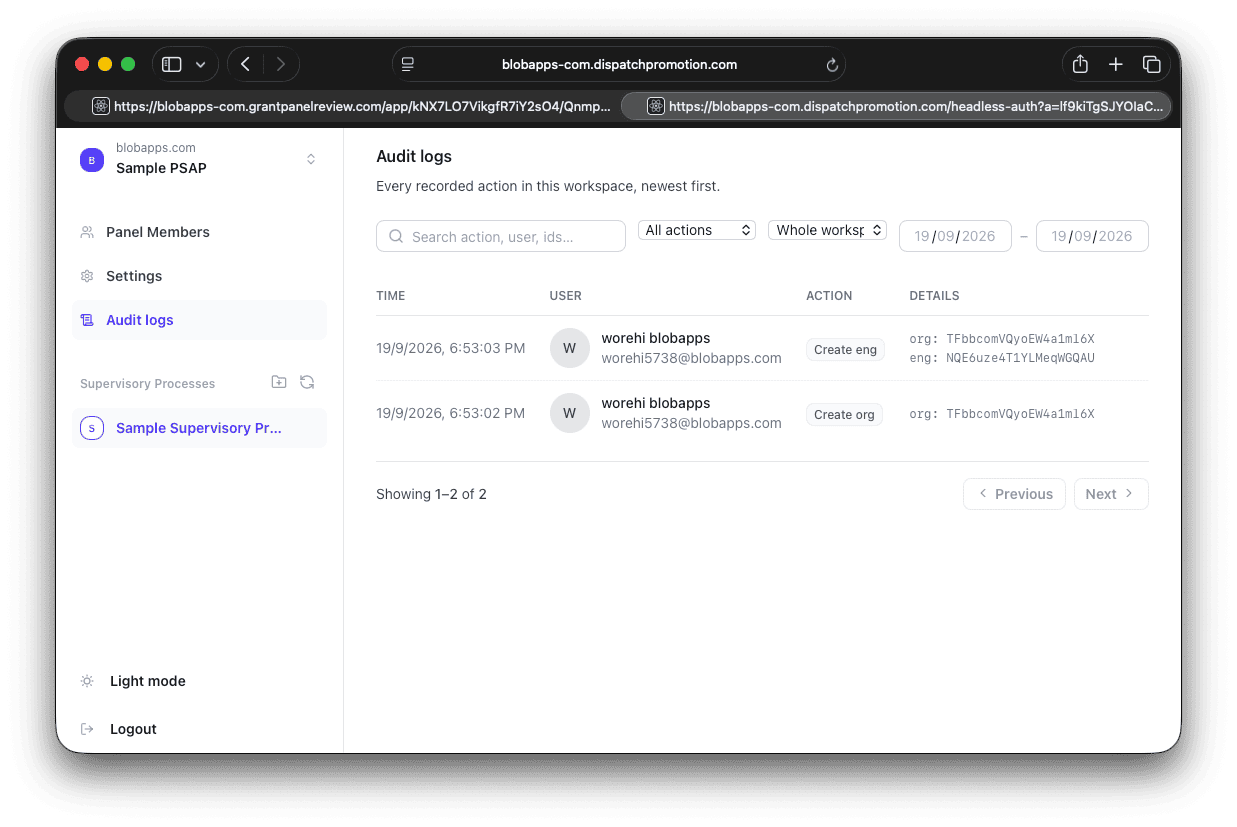Image resolution: width=1237 pixels, height=827 pixels.
Task: Click the DETAILS column header
Action: [934, 296]
